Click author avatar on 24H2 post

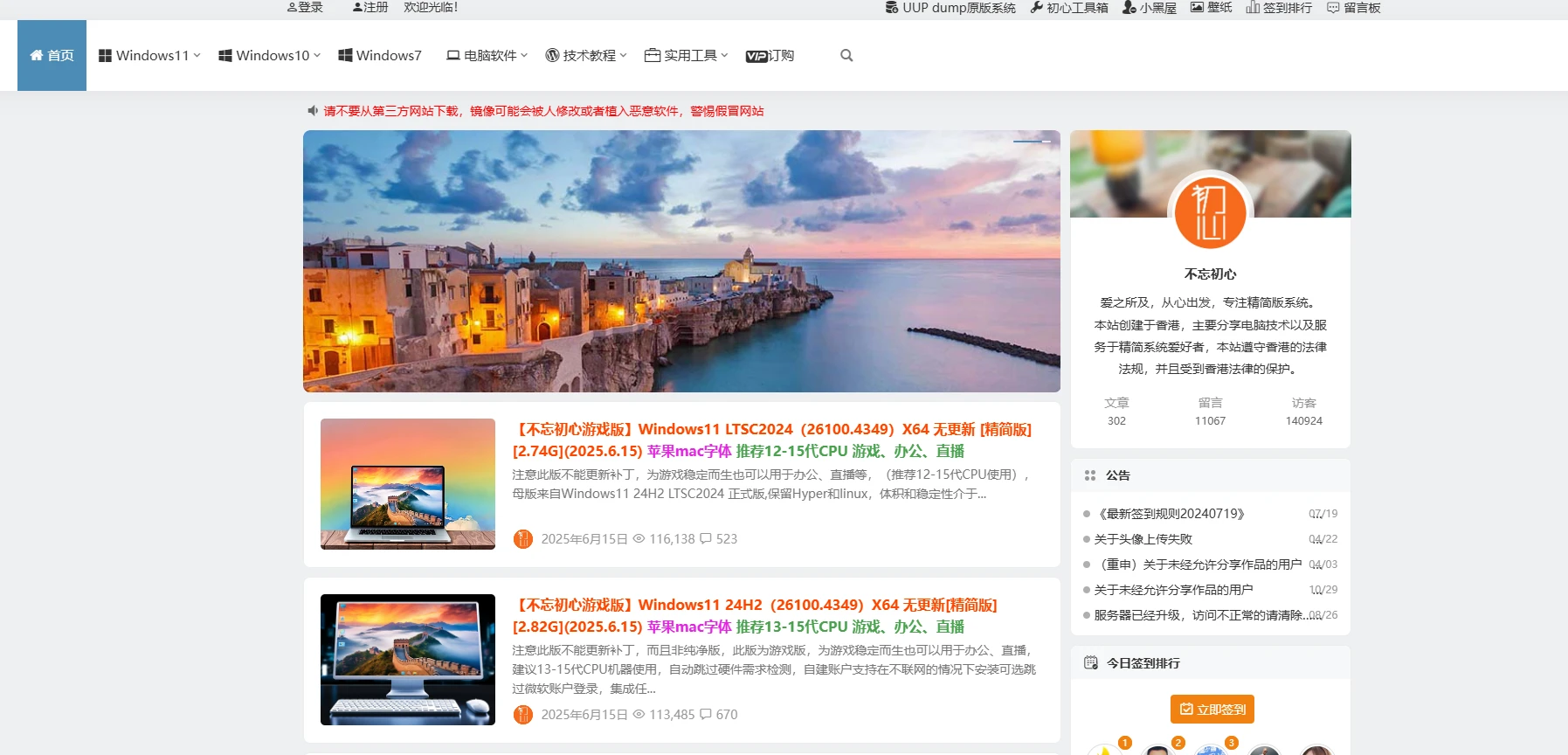click(x=523, y=715)
